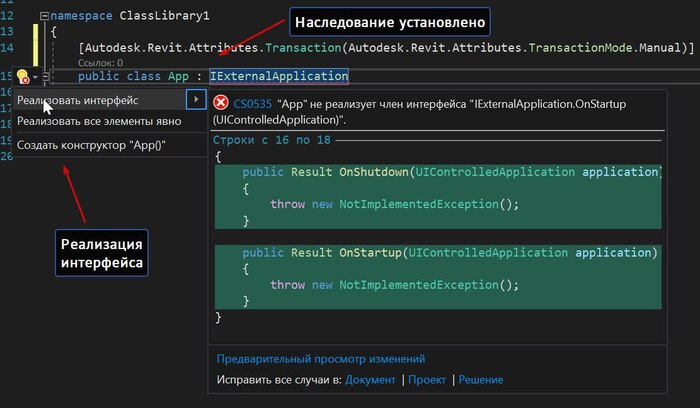Click 'Ссылок: 0' CodeLens reference count
This screenshot has width=700, height=408.
click(x=100, y=63)
